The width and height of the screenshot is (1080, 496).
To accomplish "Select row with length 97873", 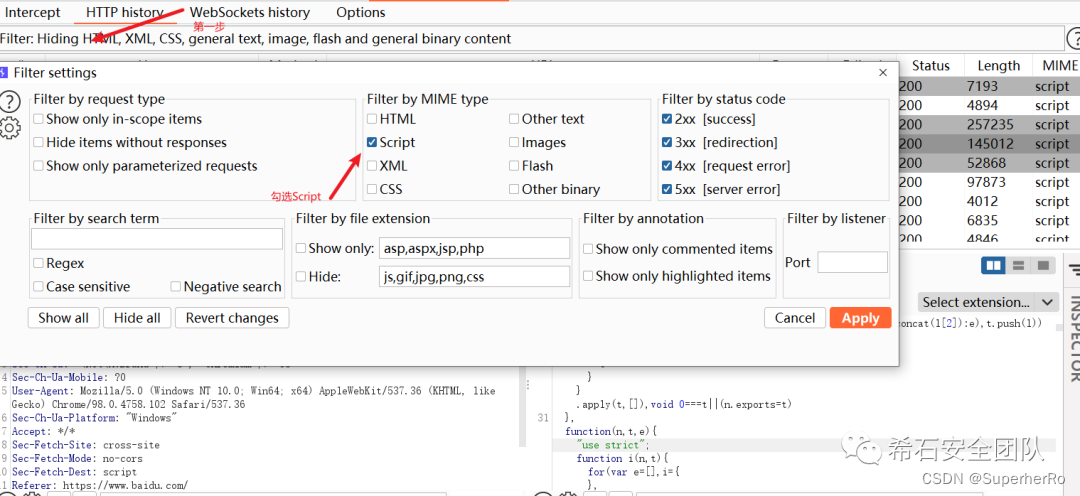I will pos(989,183).
